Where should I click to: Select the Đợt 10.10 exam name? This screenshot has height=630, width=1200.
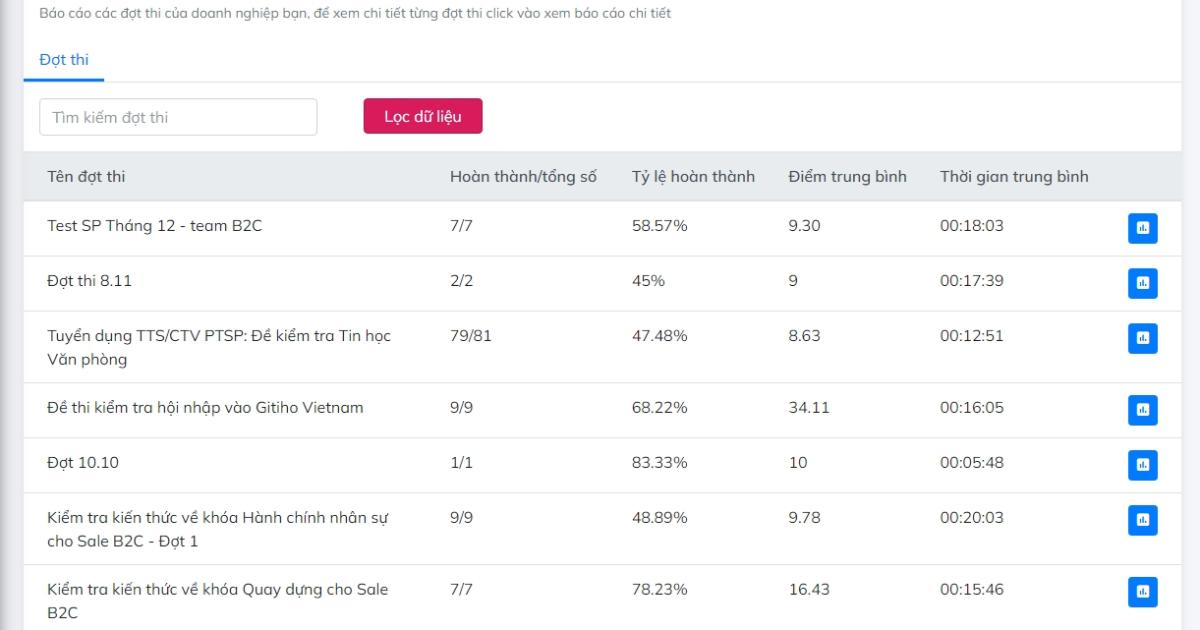point(83,463)
